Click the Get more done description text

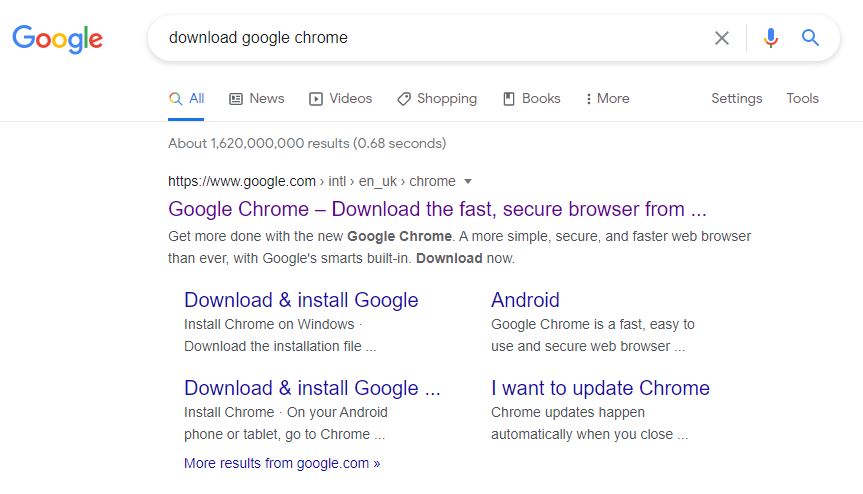[460, 247]
